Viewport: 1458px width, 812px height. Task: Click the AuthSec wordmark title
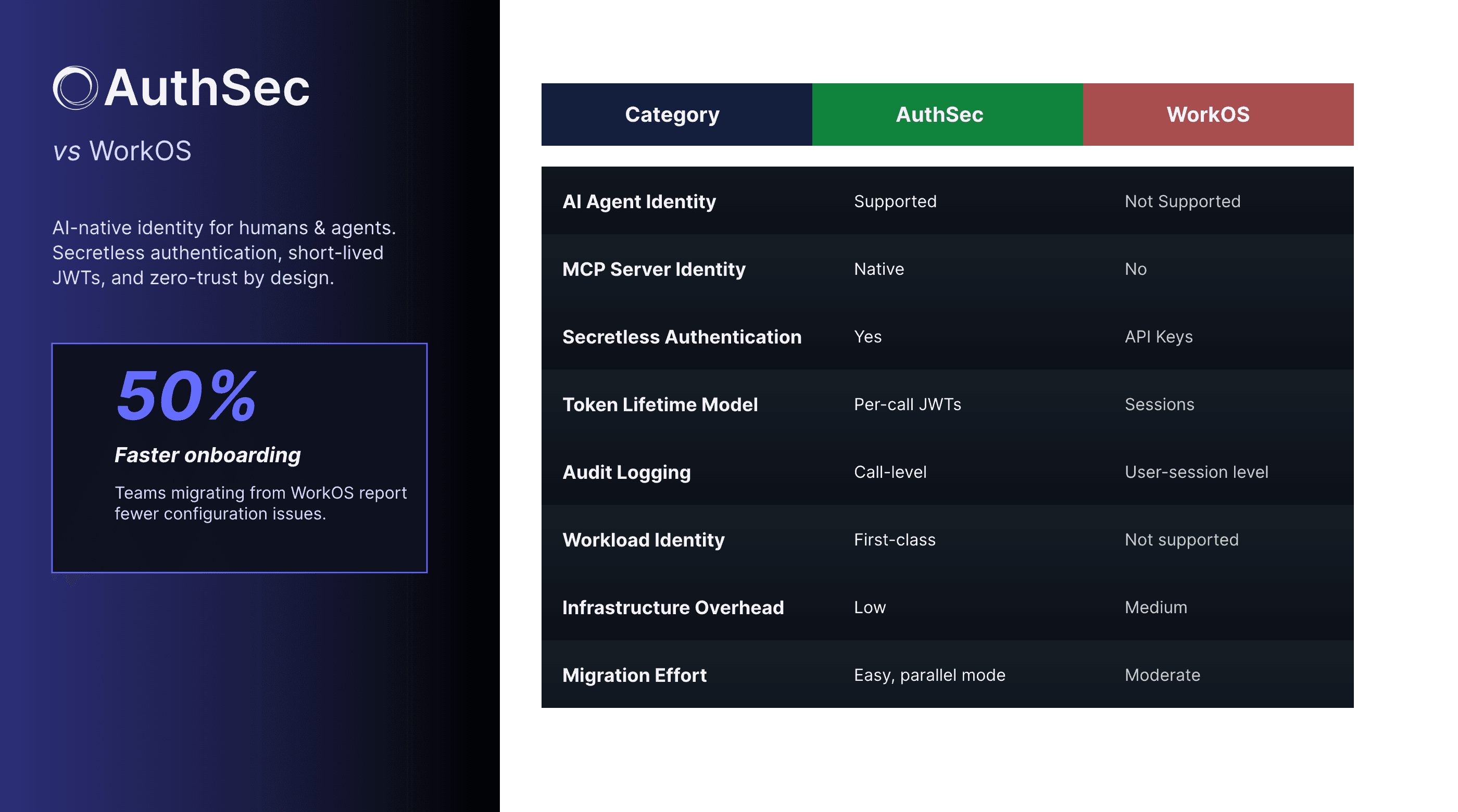pyautogui.click(x=207, y=88)
